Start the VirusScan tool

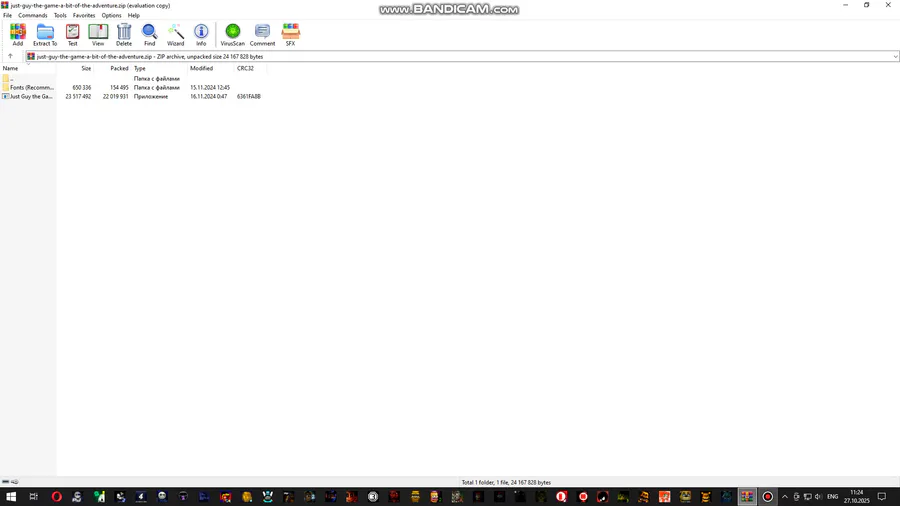(x=232, y=34)
